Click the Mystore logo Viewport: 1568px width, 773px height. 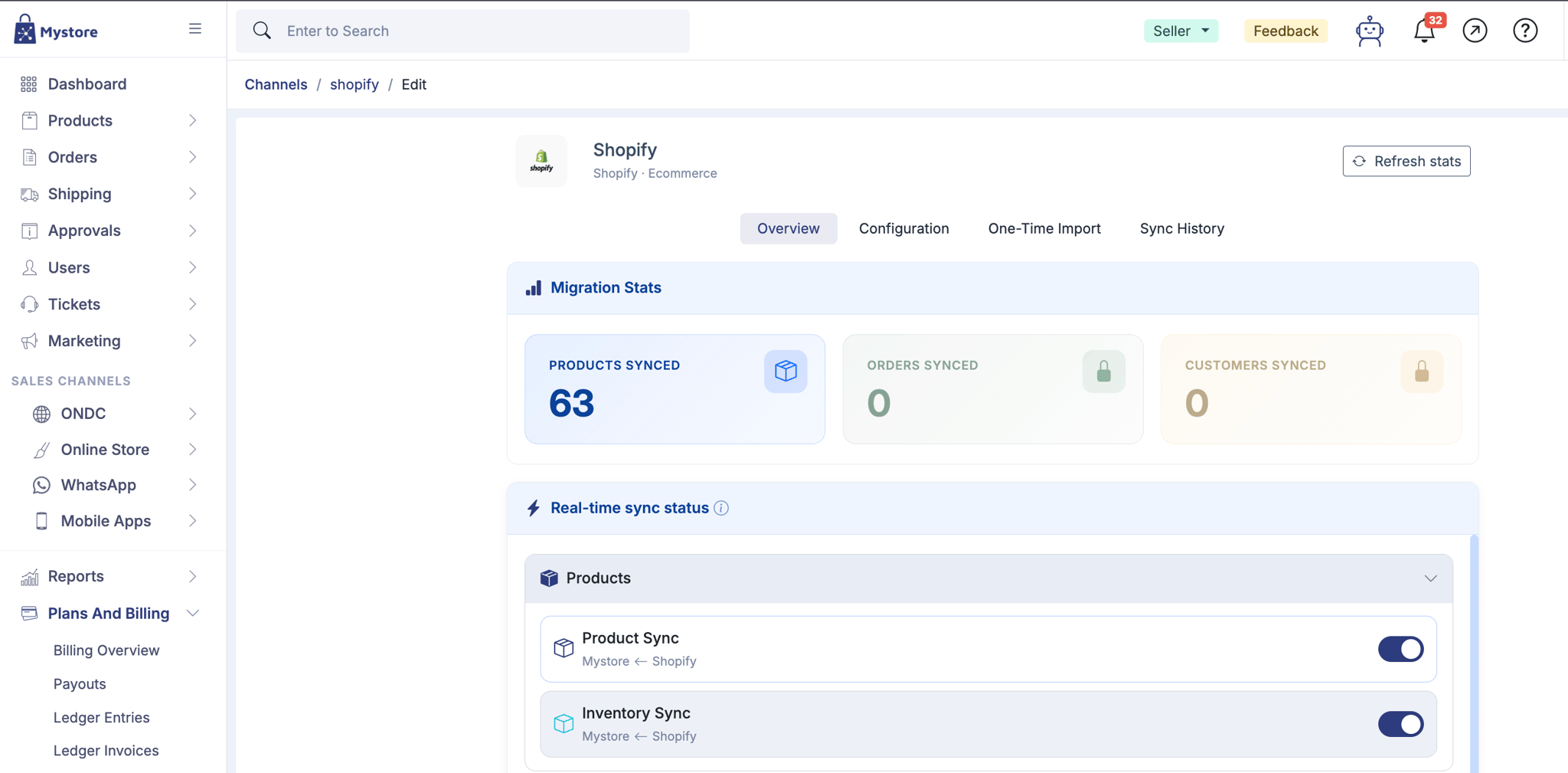[x=56, y=30]
